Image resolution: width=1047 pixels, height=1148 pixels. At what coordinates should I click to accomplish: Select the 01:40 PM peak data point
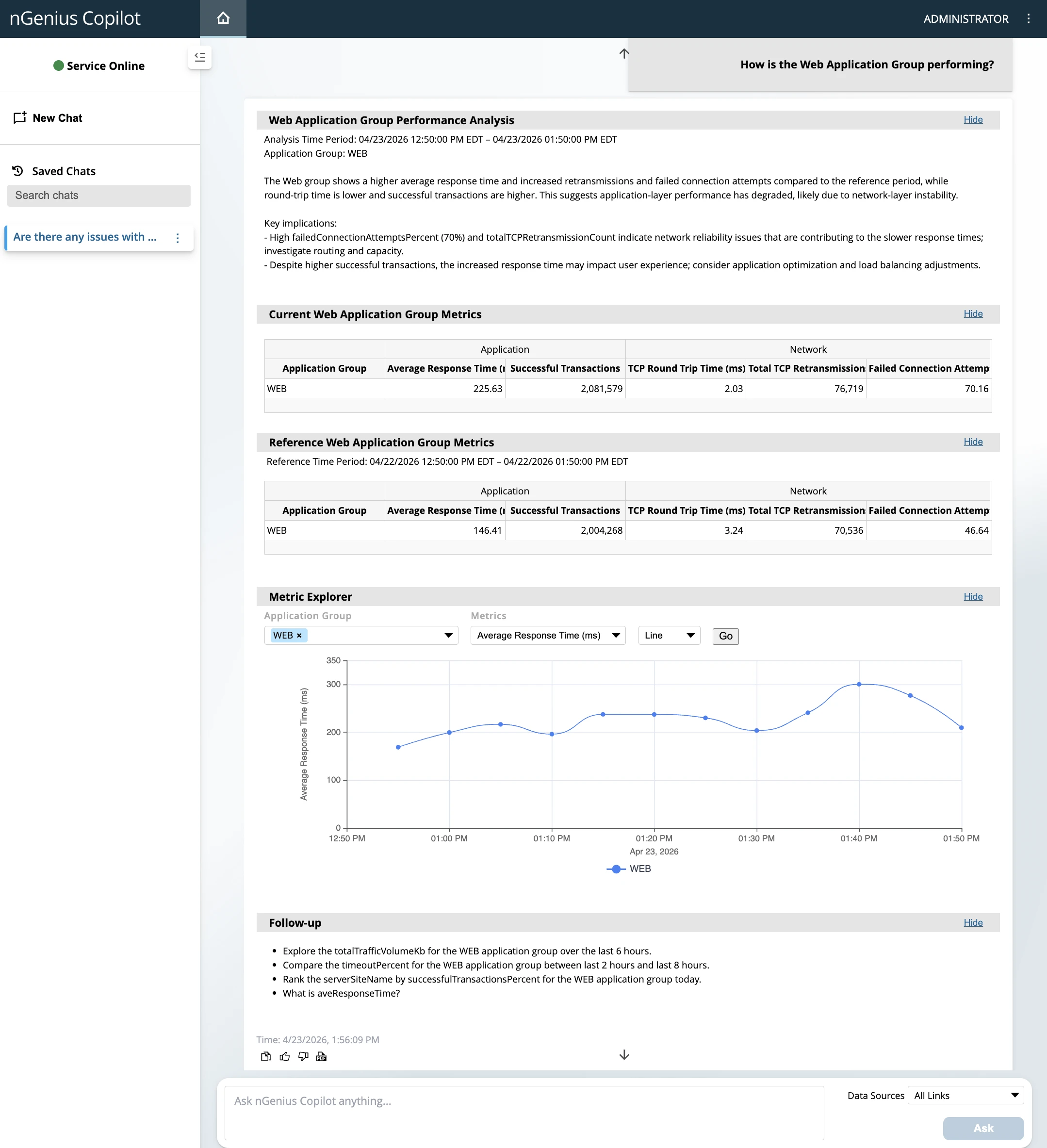[x=859, y=685]
